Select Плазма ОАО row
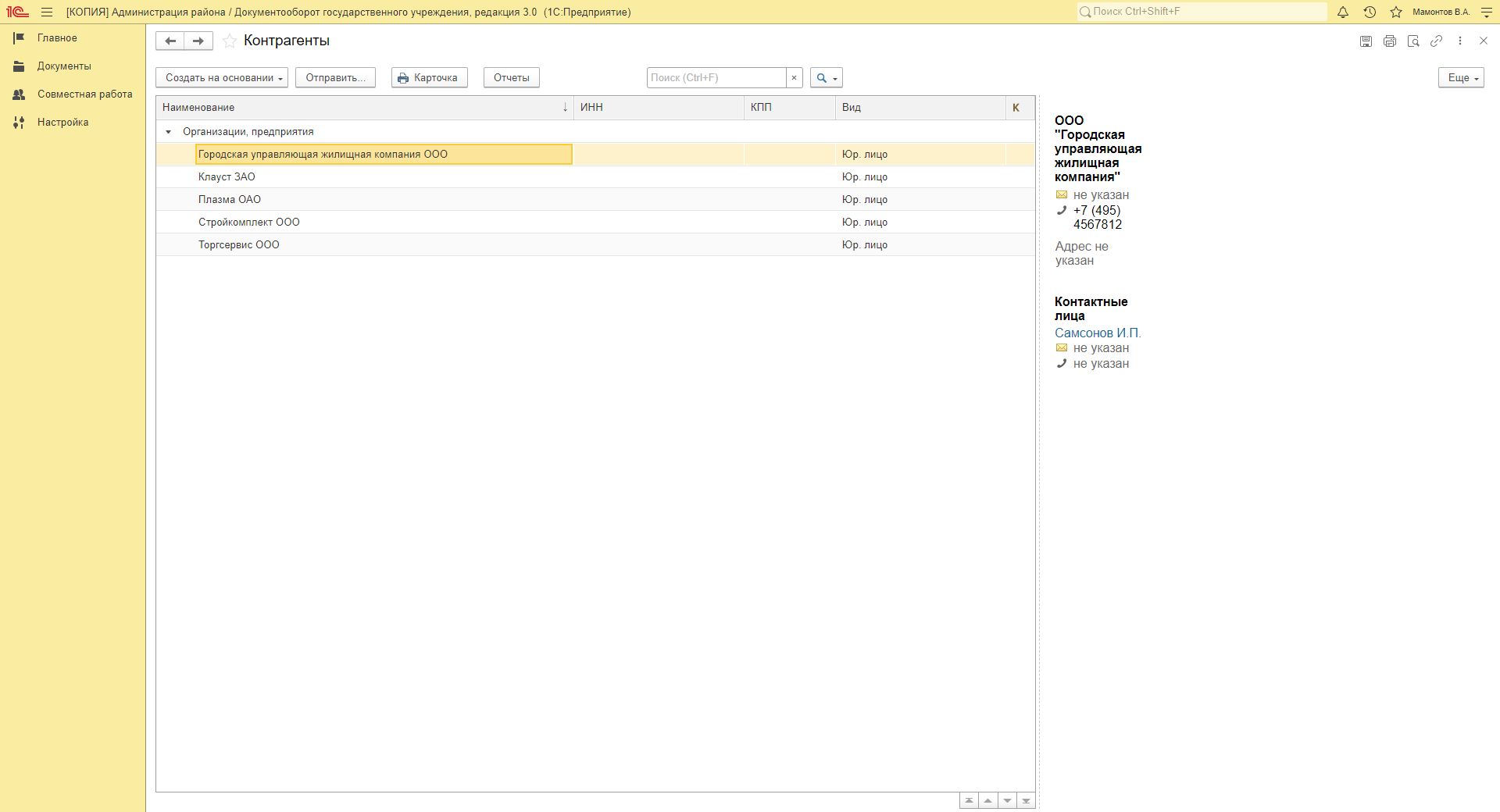Image resolution: width=1500 pixels, height=812 pixels. pyautogui.click(x=595, y=200)
